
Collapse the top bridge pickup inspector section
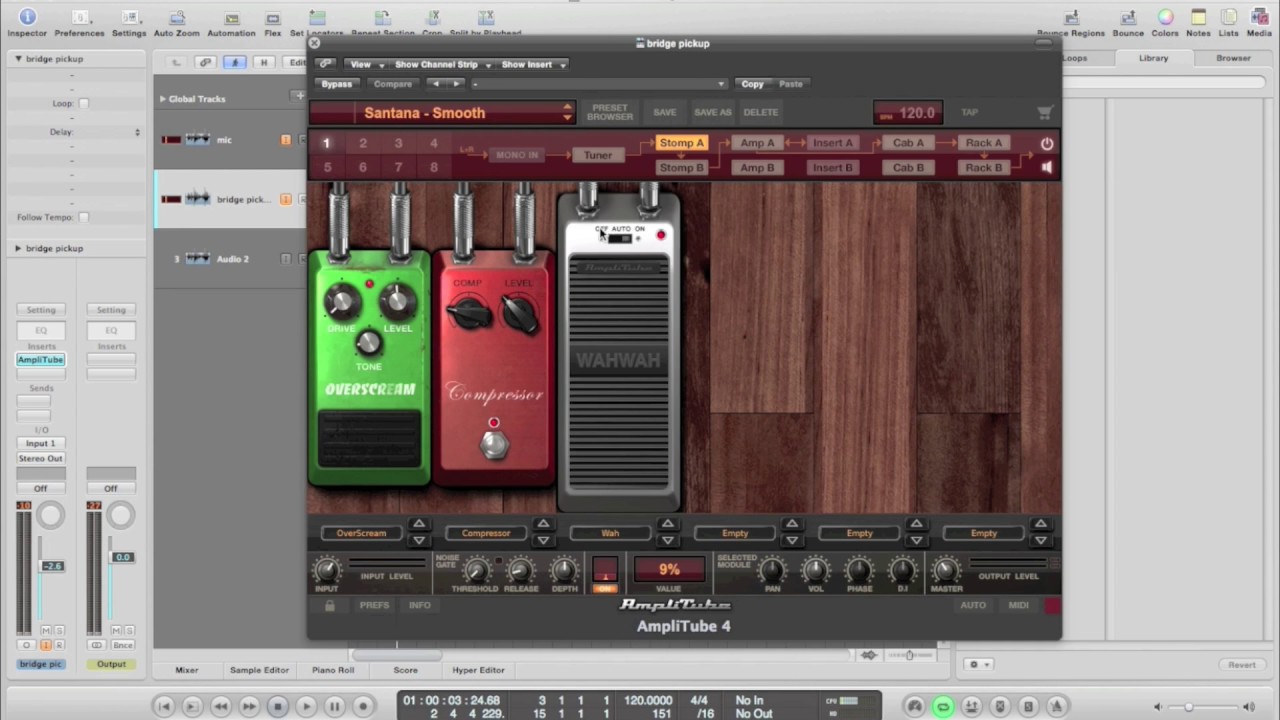[x=17, y=59]
